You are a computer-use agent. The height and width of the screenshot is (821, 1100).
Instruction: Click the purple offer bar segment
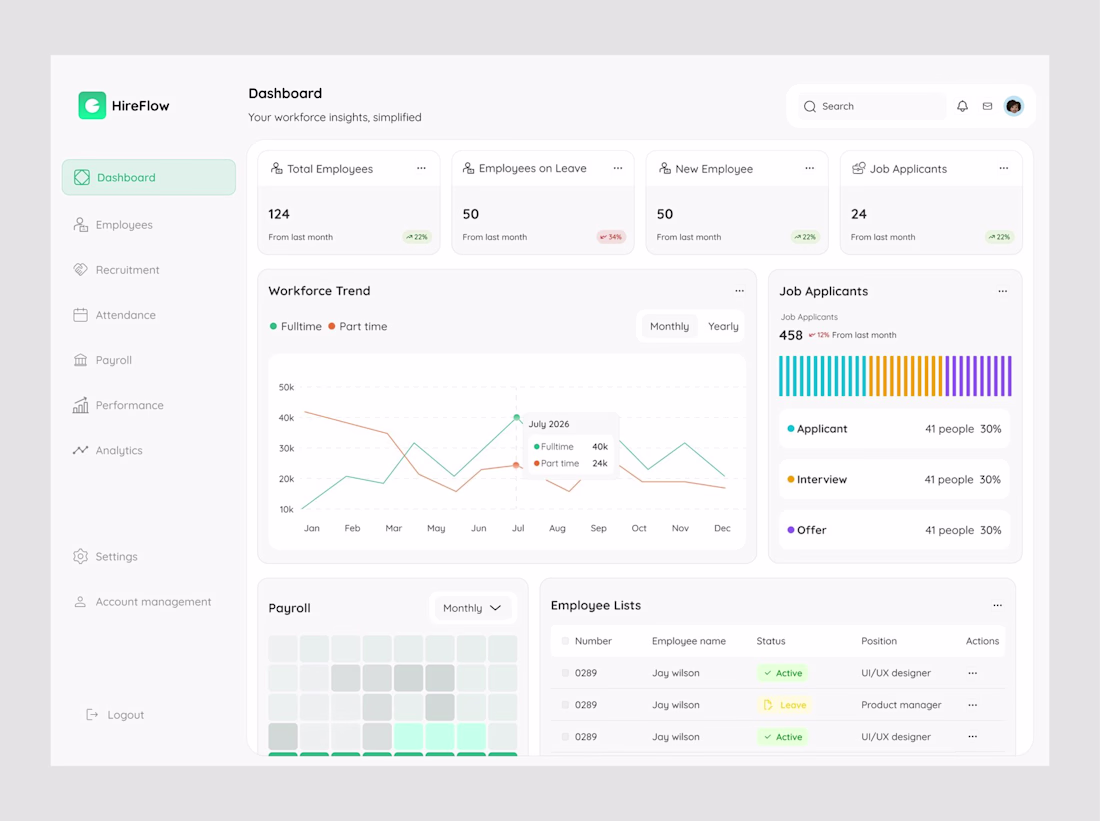(979, 376)
